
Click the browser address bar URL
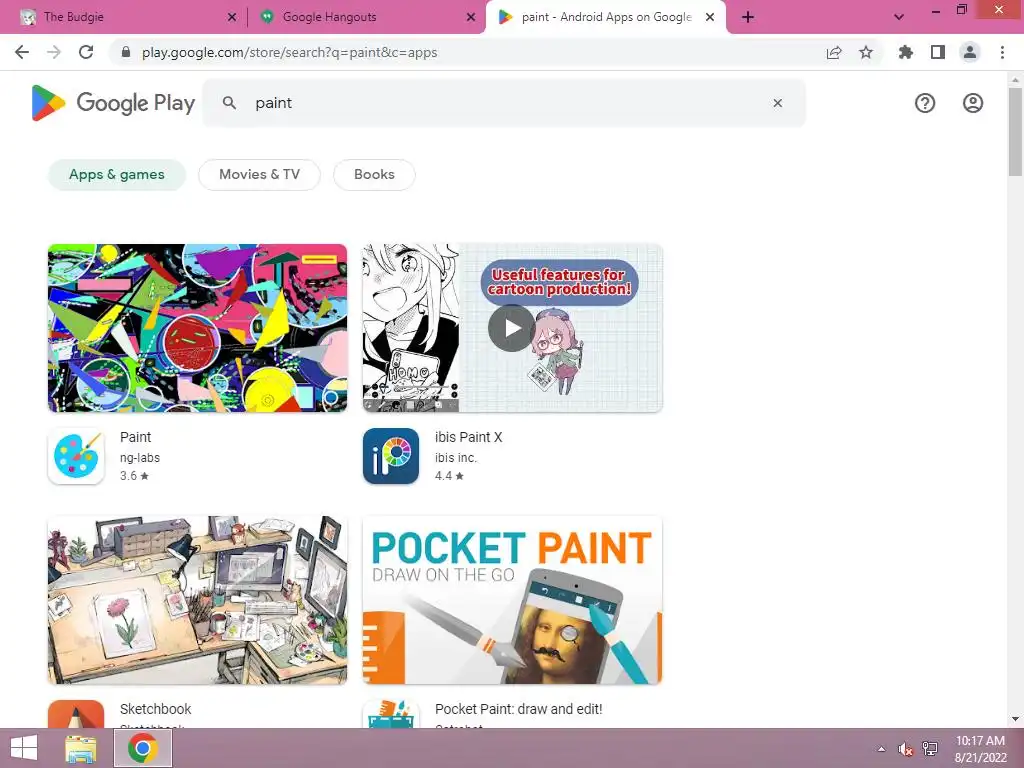point(289,52)
